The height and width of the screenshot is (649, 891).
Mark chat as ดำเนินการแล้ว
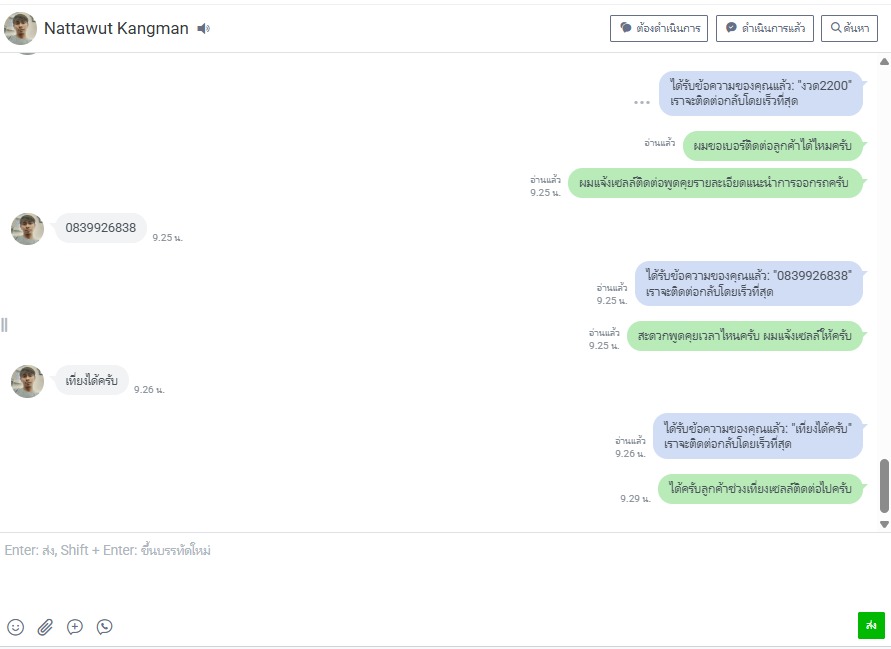(x=765, y=28)
